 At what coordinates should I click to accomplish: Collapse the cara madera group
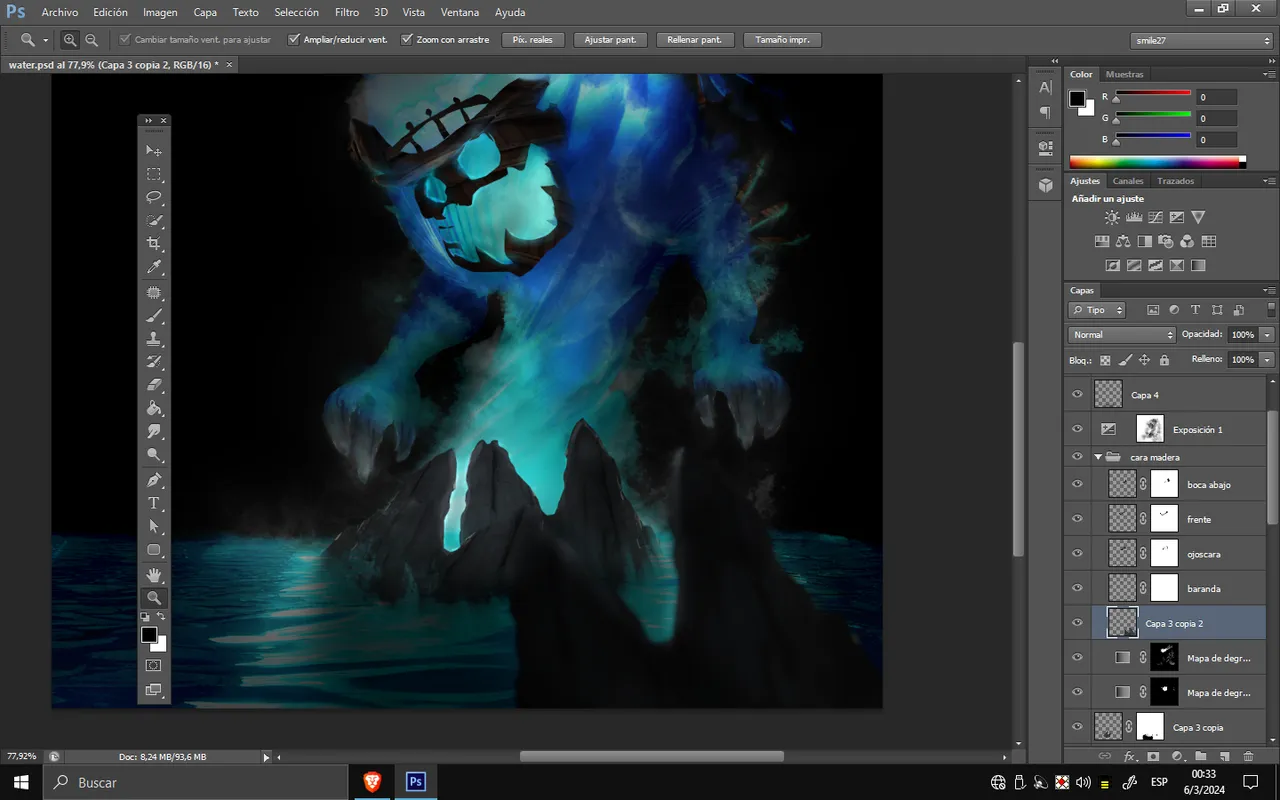1098,457
